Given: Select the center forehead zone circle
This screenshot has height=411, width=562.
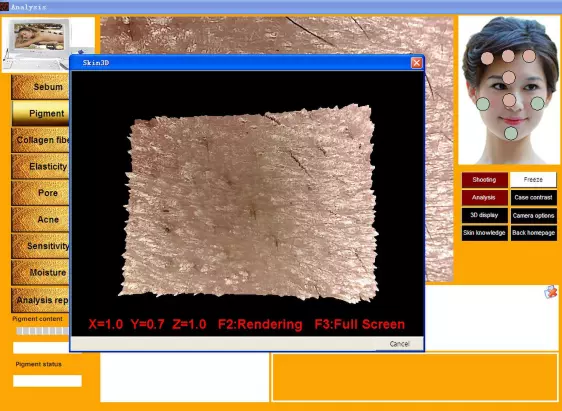Looking at the screenshot, I should tap(508, 56).
